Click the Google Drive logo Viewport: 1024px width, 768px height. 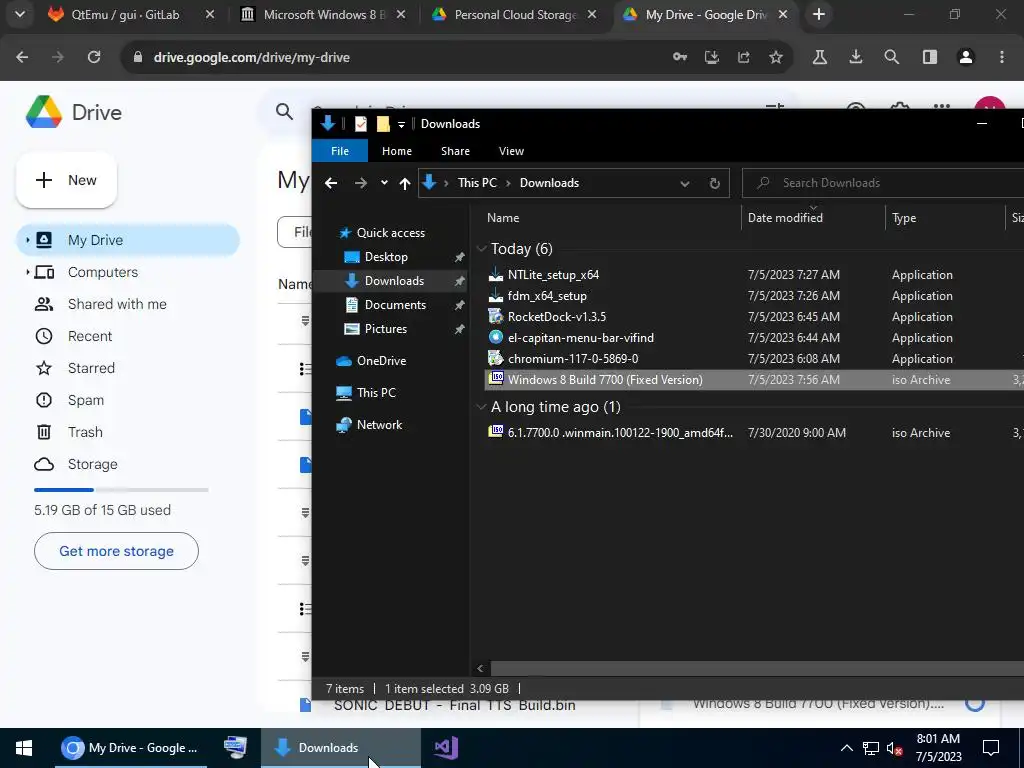pos(74,112)
